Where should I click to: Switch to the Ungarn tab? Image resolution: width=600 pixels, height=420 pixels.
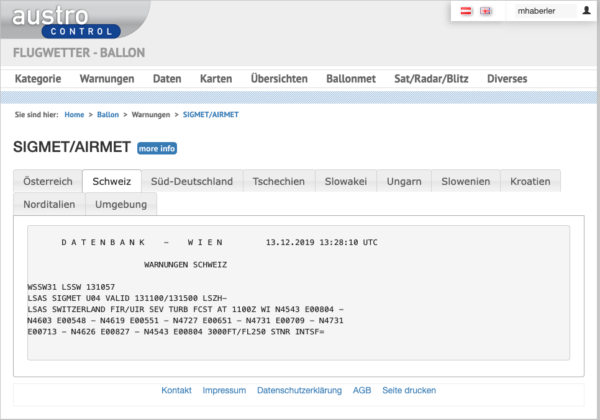click(404, 181)
